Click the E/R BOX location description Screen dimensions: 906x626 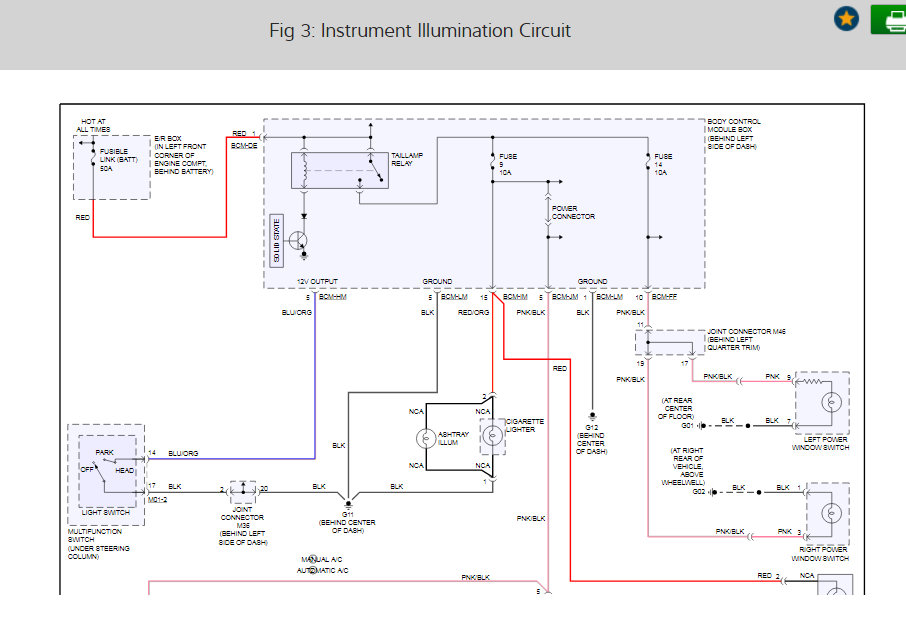click(x=183, y=155)
